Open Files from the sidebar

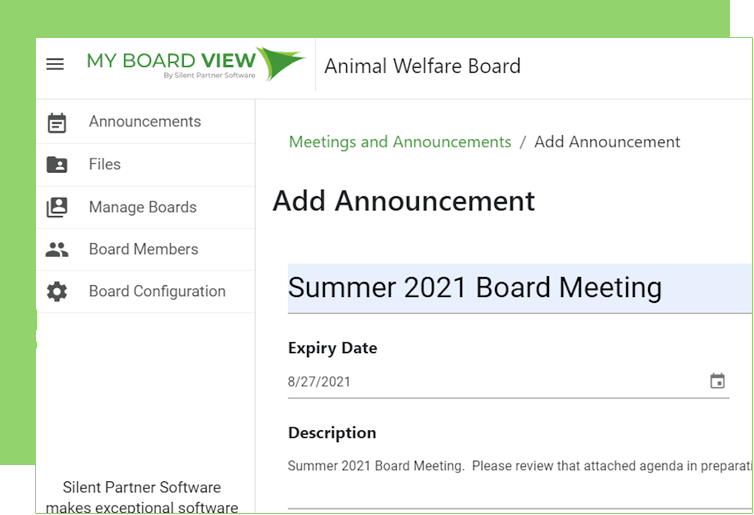point(105,165)
